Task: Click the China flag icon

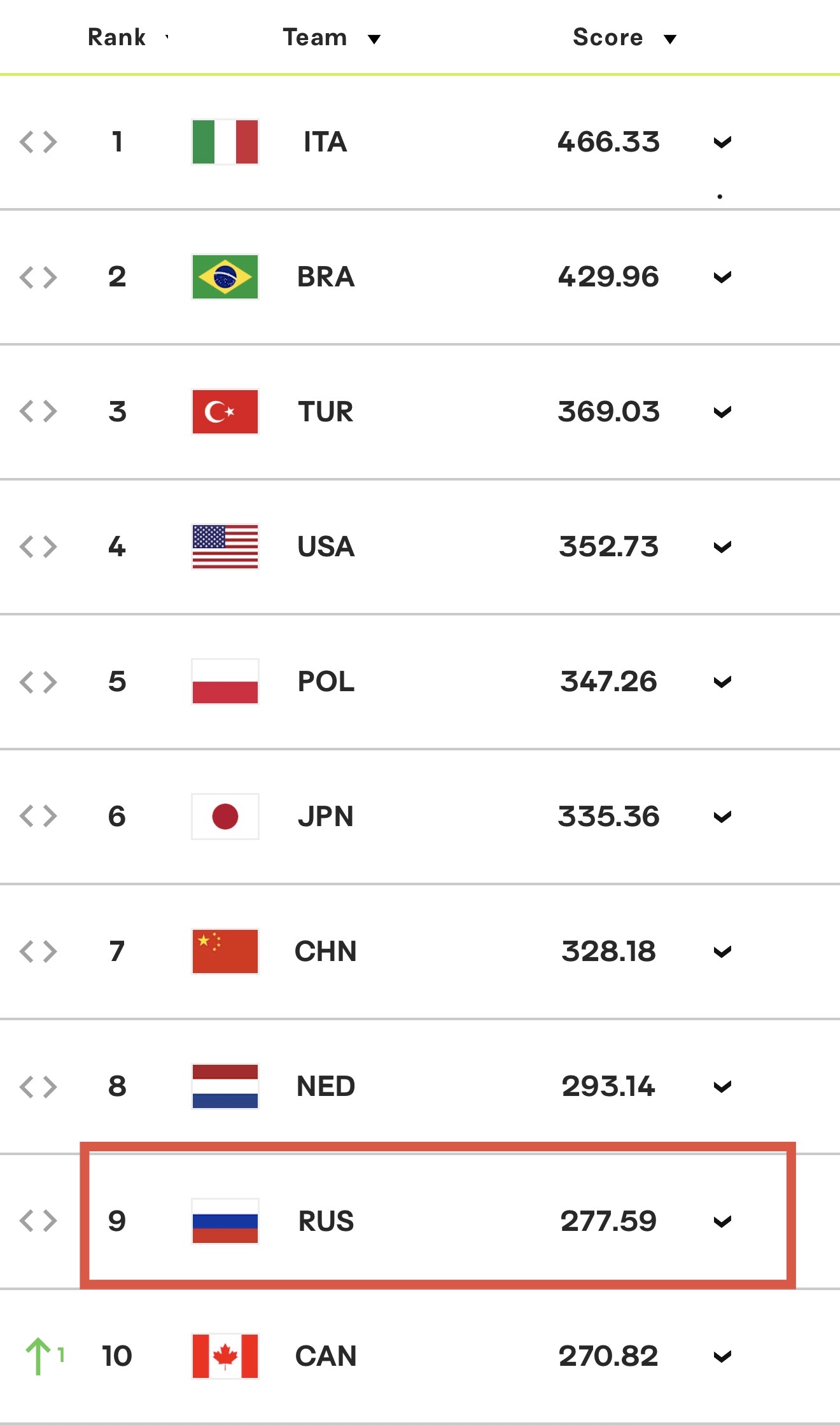Action: (225, 951)
